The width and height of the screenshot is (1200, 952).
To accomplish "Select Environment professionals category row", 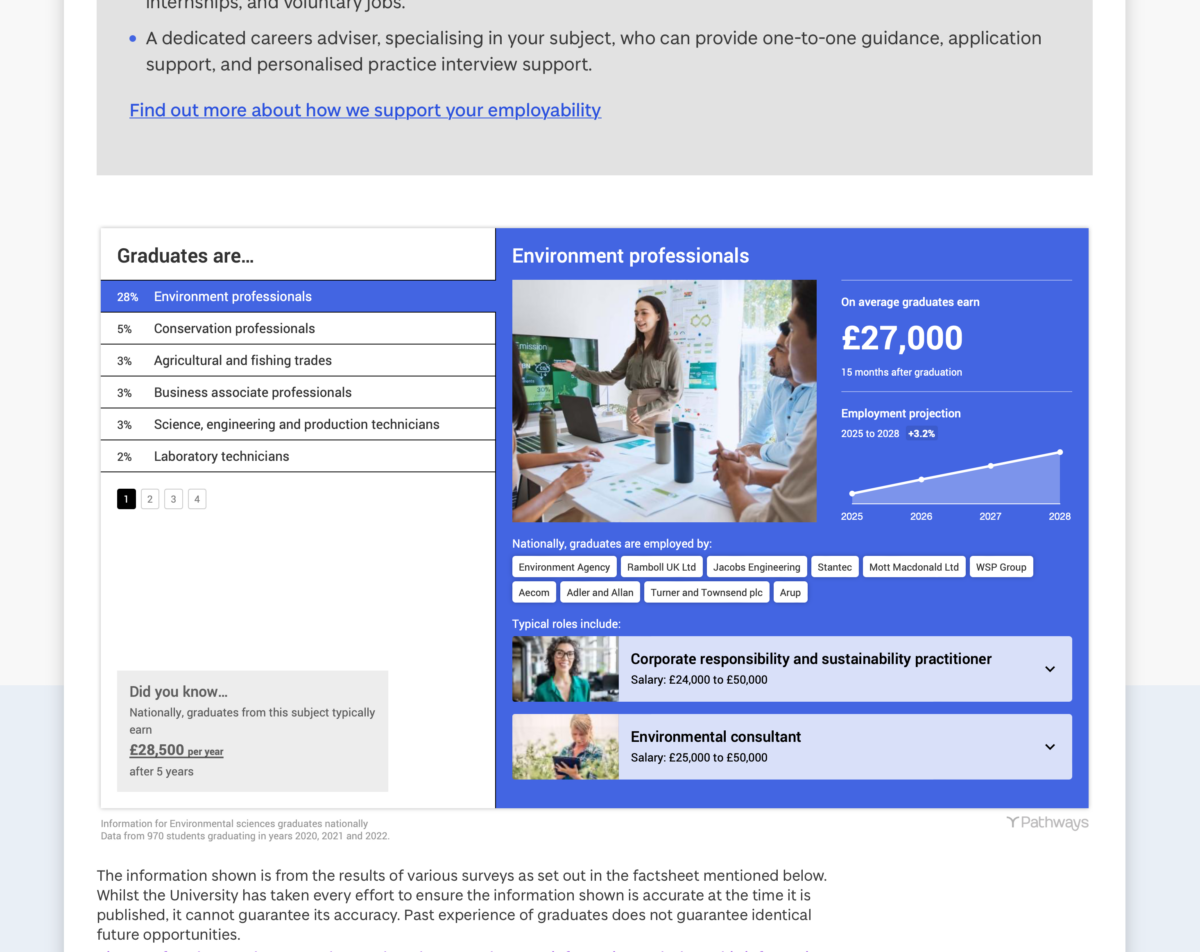I will (x=298, y=297).
